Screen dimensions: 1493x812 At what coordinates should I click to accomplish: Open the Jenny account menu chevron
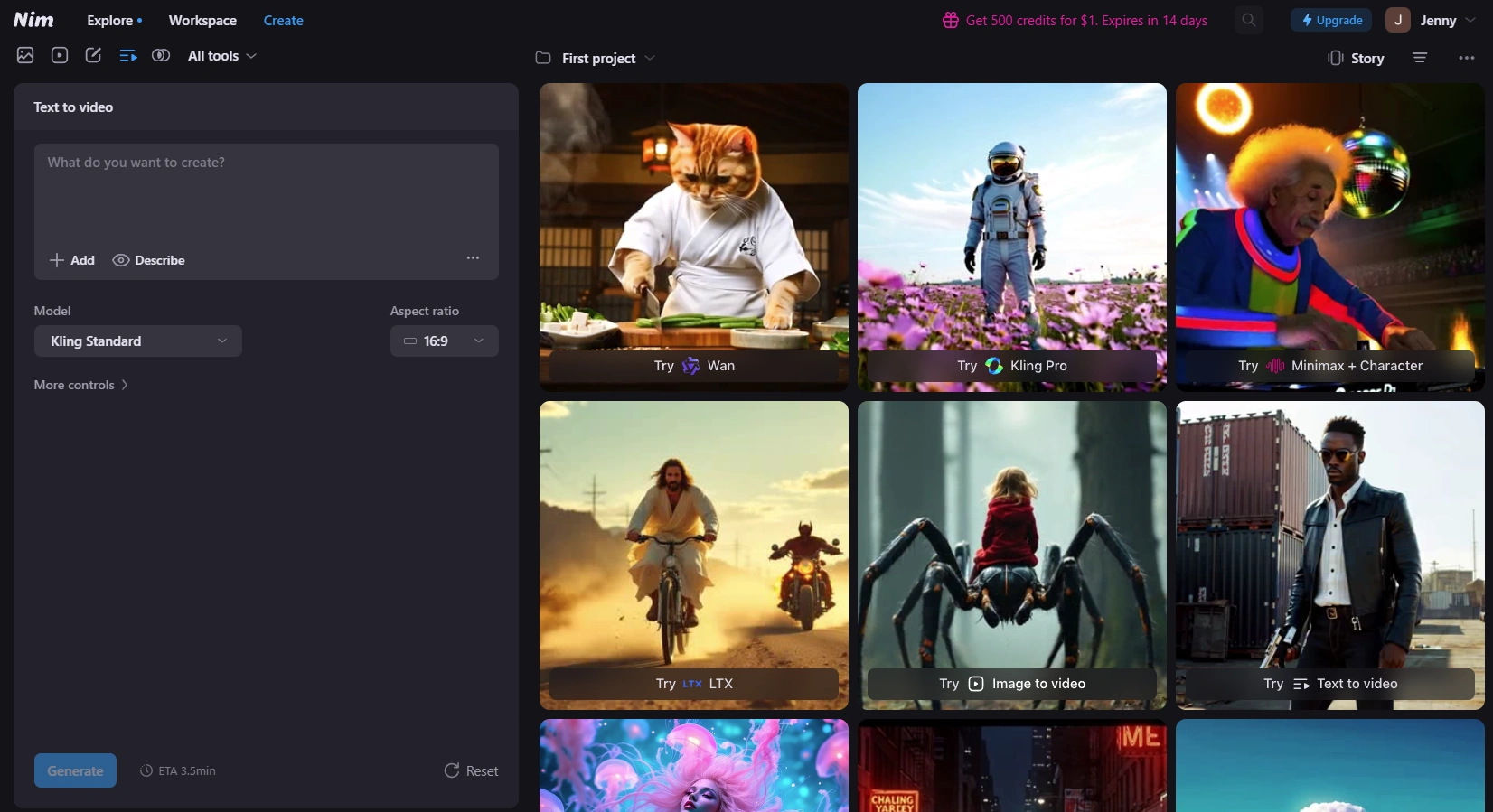1470,20
